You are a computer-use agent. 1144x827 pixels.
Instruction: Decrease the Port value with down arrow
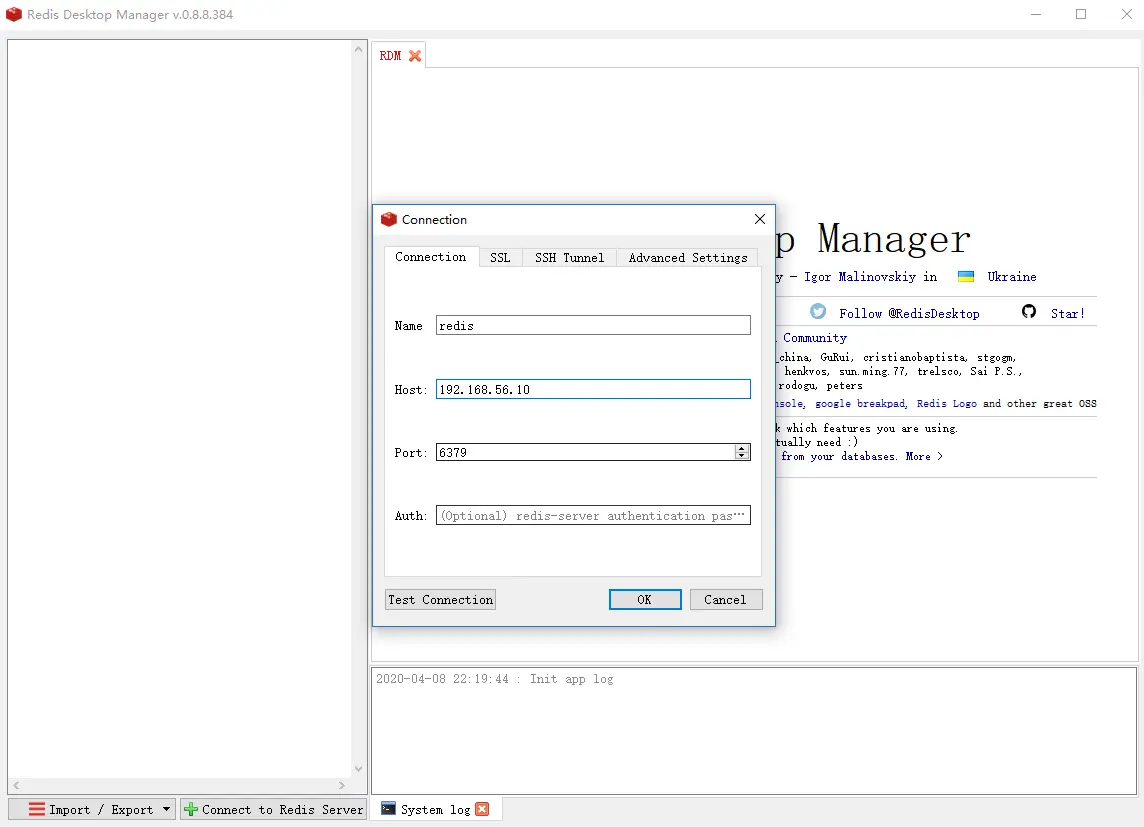742,456
